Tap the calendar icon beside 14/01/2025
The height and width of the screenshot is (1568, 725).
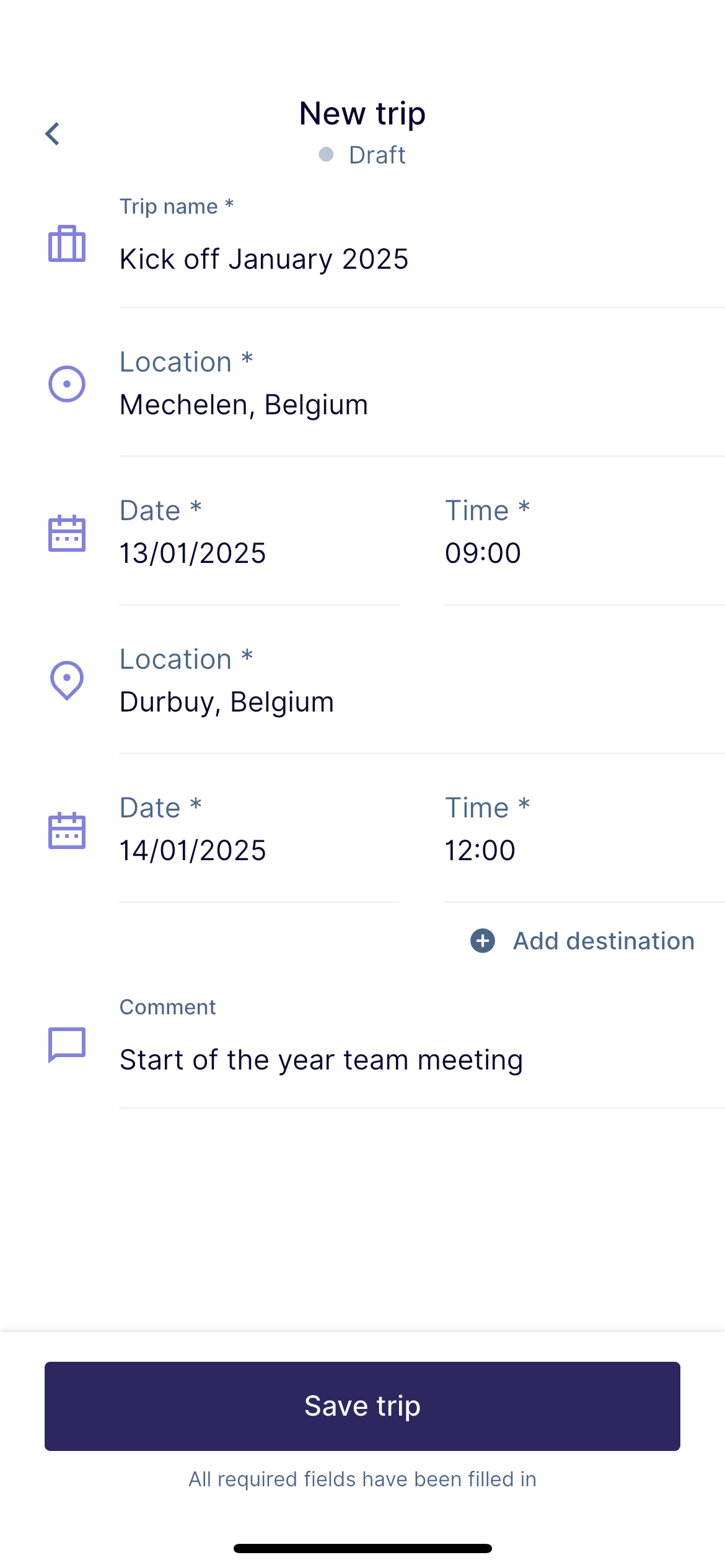pos(67,830)
